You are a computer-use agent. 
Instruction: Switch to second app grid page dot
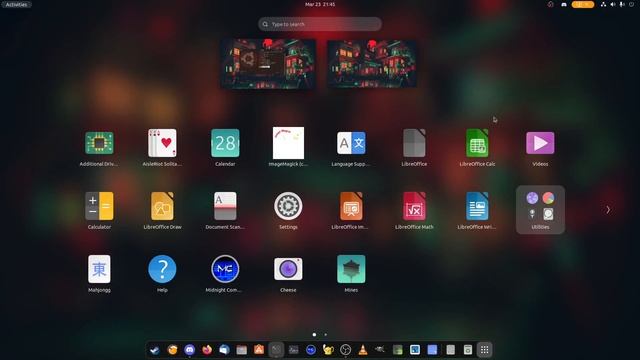(x=325, y=335)
